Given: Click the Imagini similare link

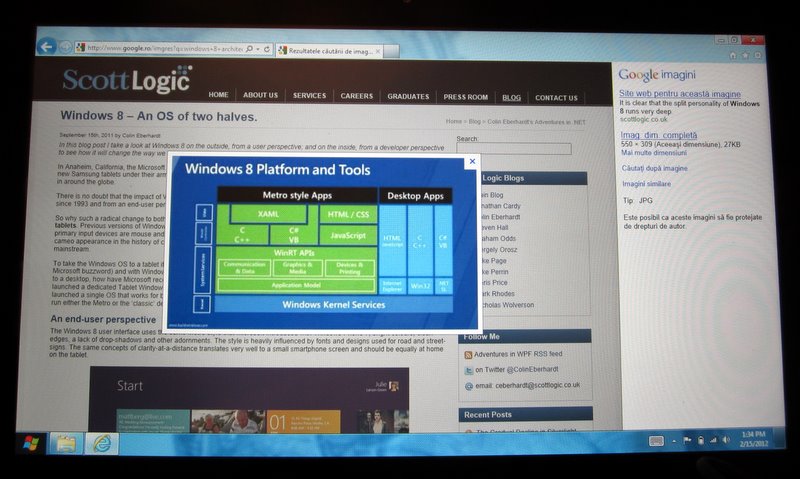Looking at the screenshot, I should click(x=646, y=184).
